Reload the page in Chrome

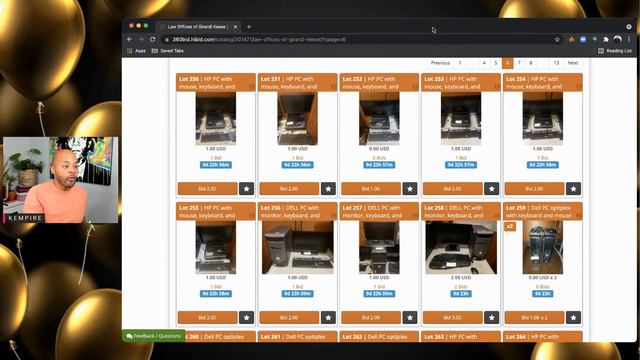pos(153,40)
